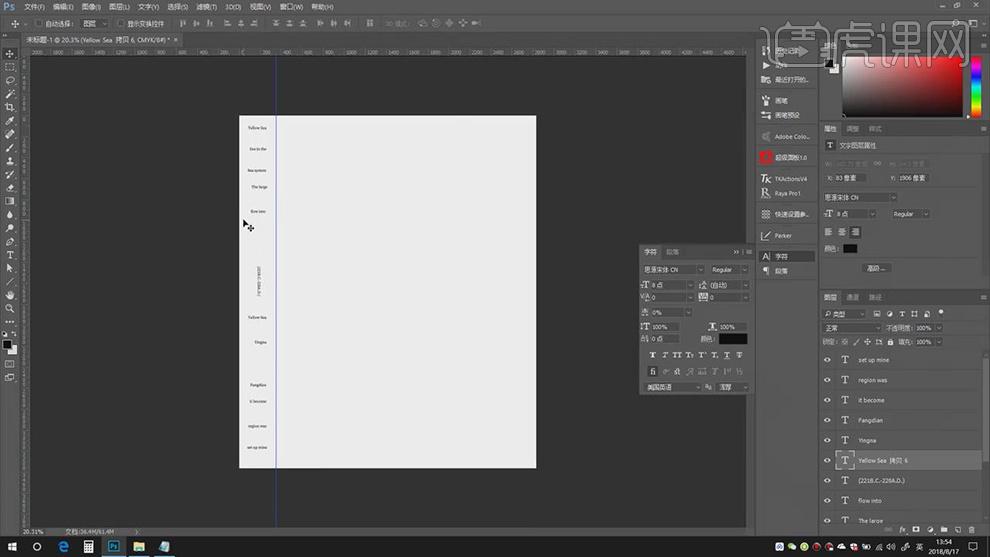990x557 pixels.
Task: Select the Brush tool
Action: (9, 148)
